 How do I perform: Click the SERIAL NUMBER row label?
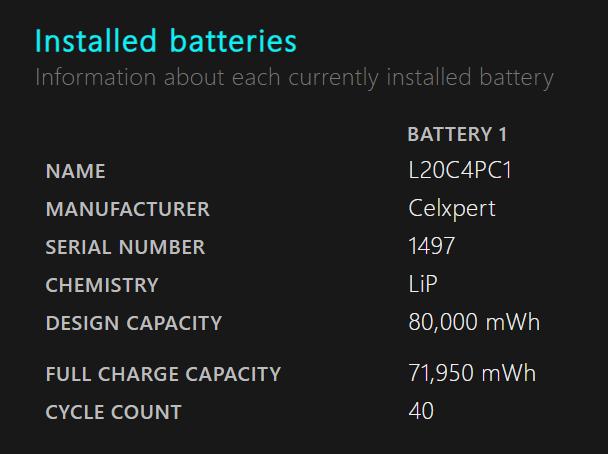click(x=125, y=248)
